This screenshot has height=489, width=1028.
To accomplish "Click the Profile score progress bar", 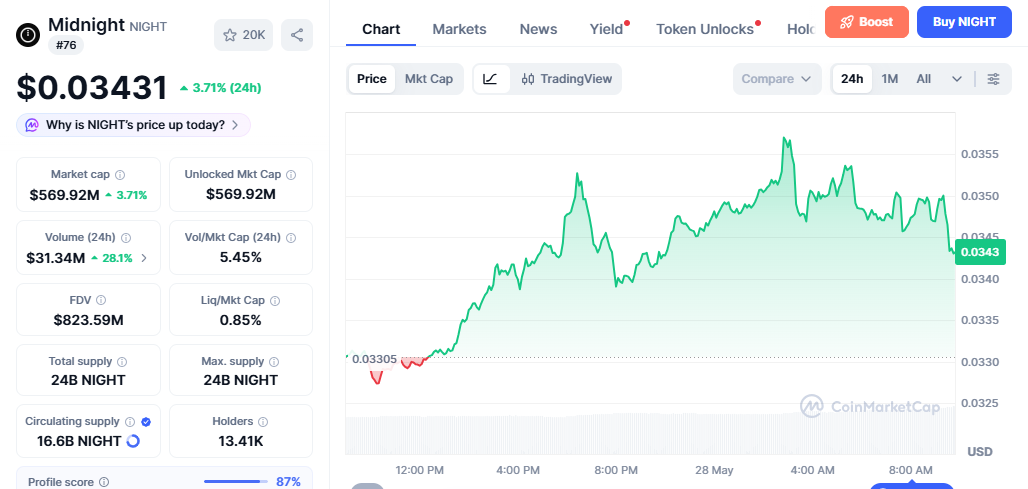I will click(236, 482).
